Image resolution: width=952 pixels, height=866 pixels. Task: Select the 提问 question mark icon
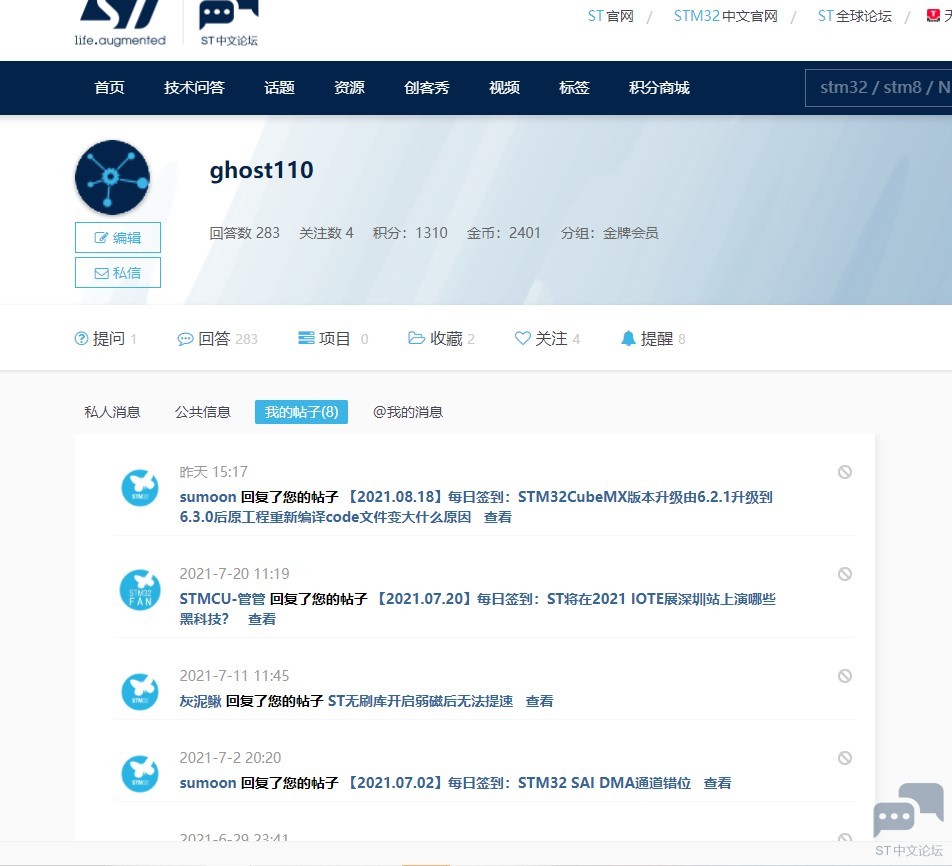(x=81, y=338)
